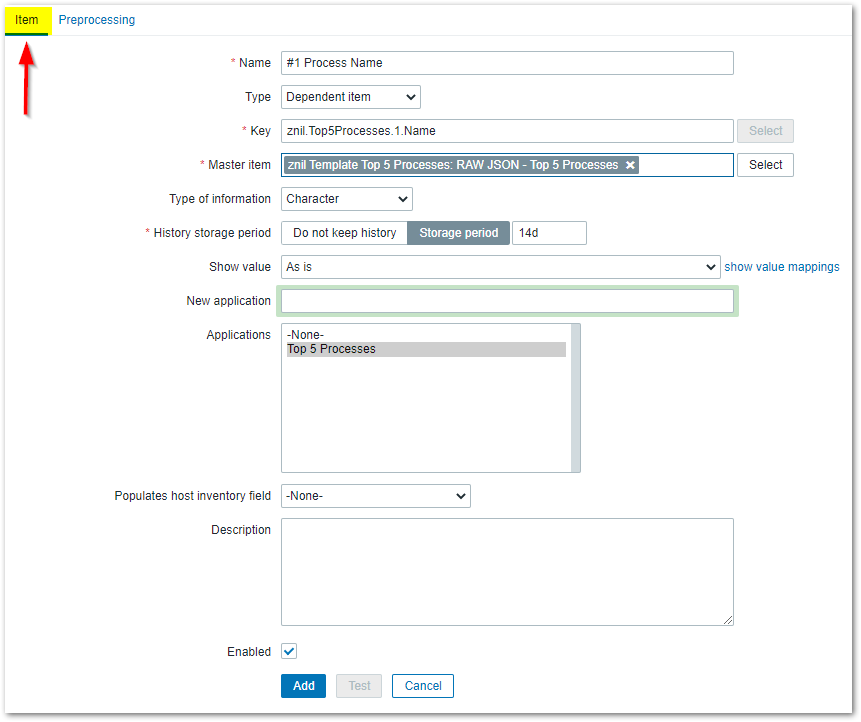The width and height of the screenshot is (861, 722).
Task: Focus the Key text field
Action: click(x=507, y=131)
